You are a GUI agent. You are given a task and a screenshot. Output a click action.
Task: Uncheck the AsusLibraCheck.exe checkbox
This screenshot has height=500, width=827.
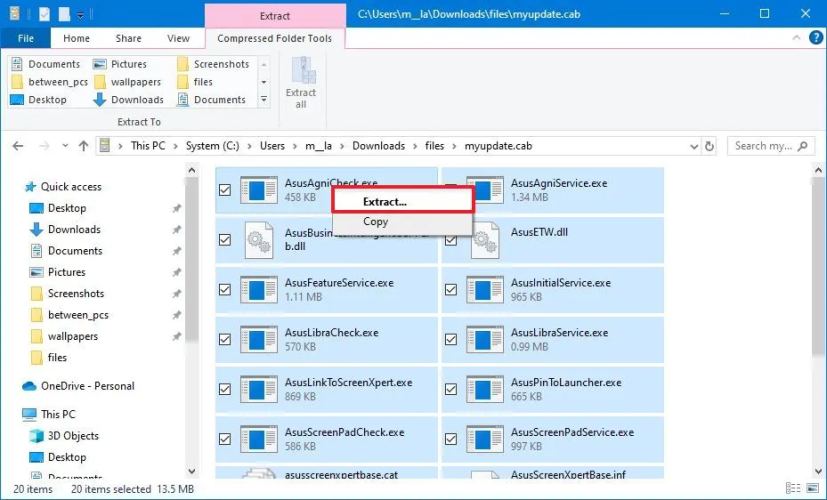[225, 339]
